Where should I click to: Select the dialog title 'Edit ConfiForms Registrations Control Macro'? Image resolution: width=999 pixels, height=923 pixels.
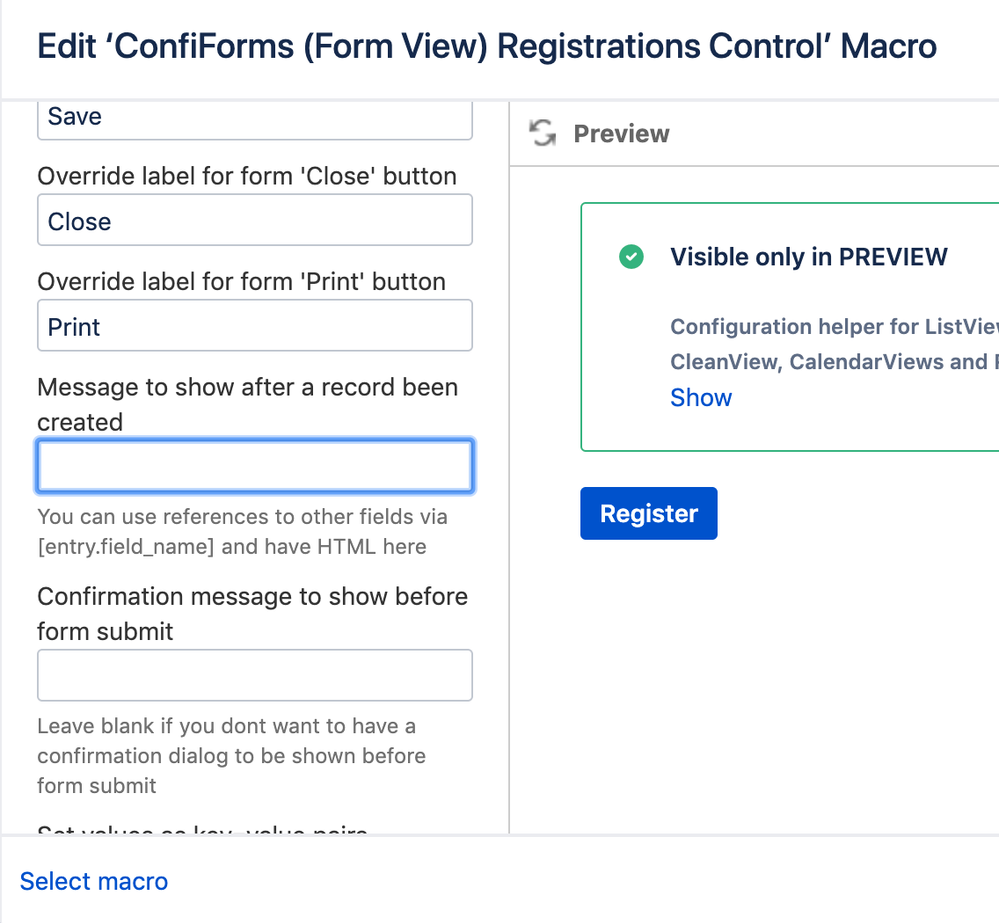tap(486, 46)
